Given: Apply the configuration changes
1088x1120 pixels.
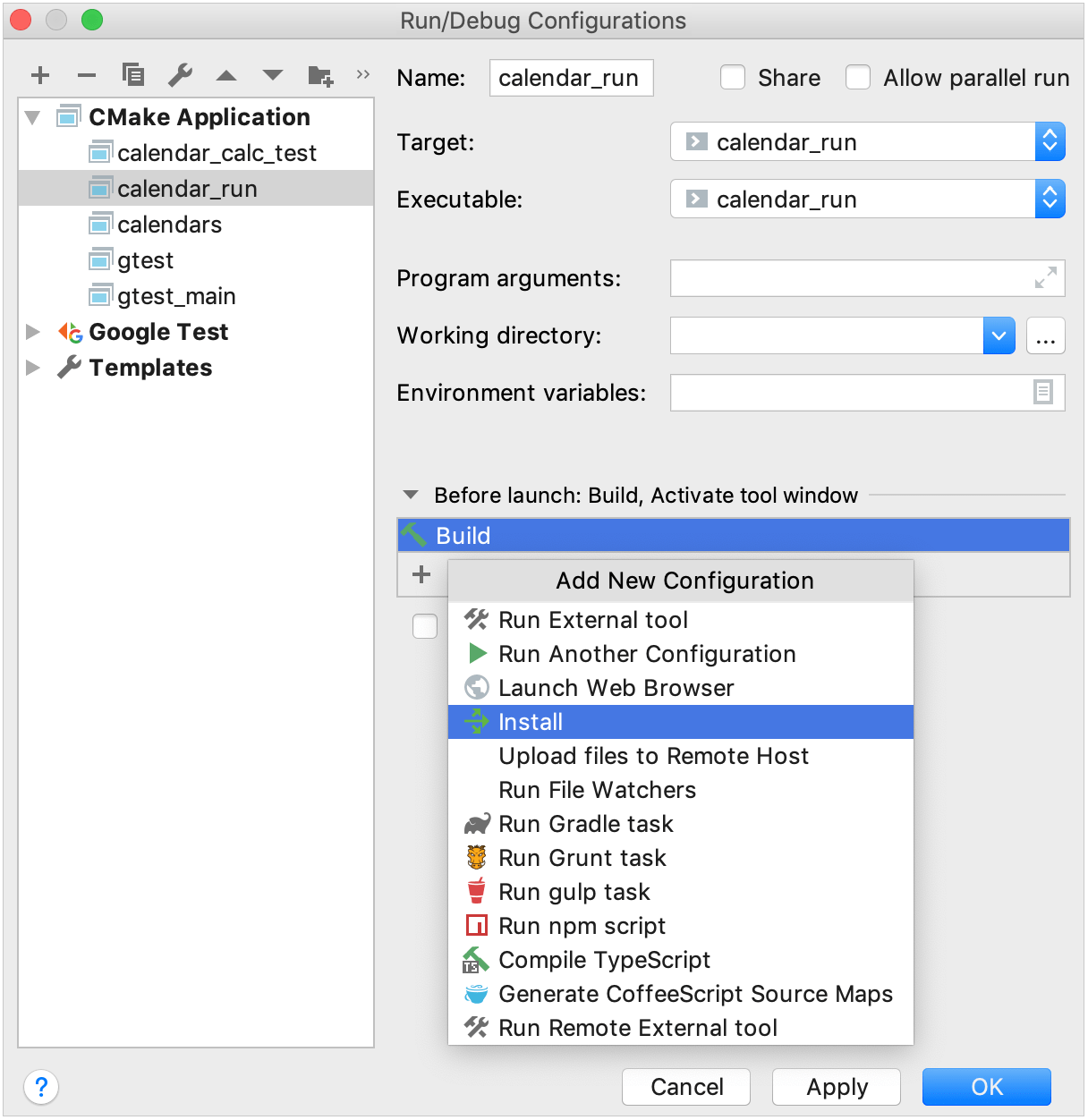Looking at the screenshot, I should coord(836,1087).
